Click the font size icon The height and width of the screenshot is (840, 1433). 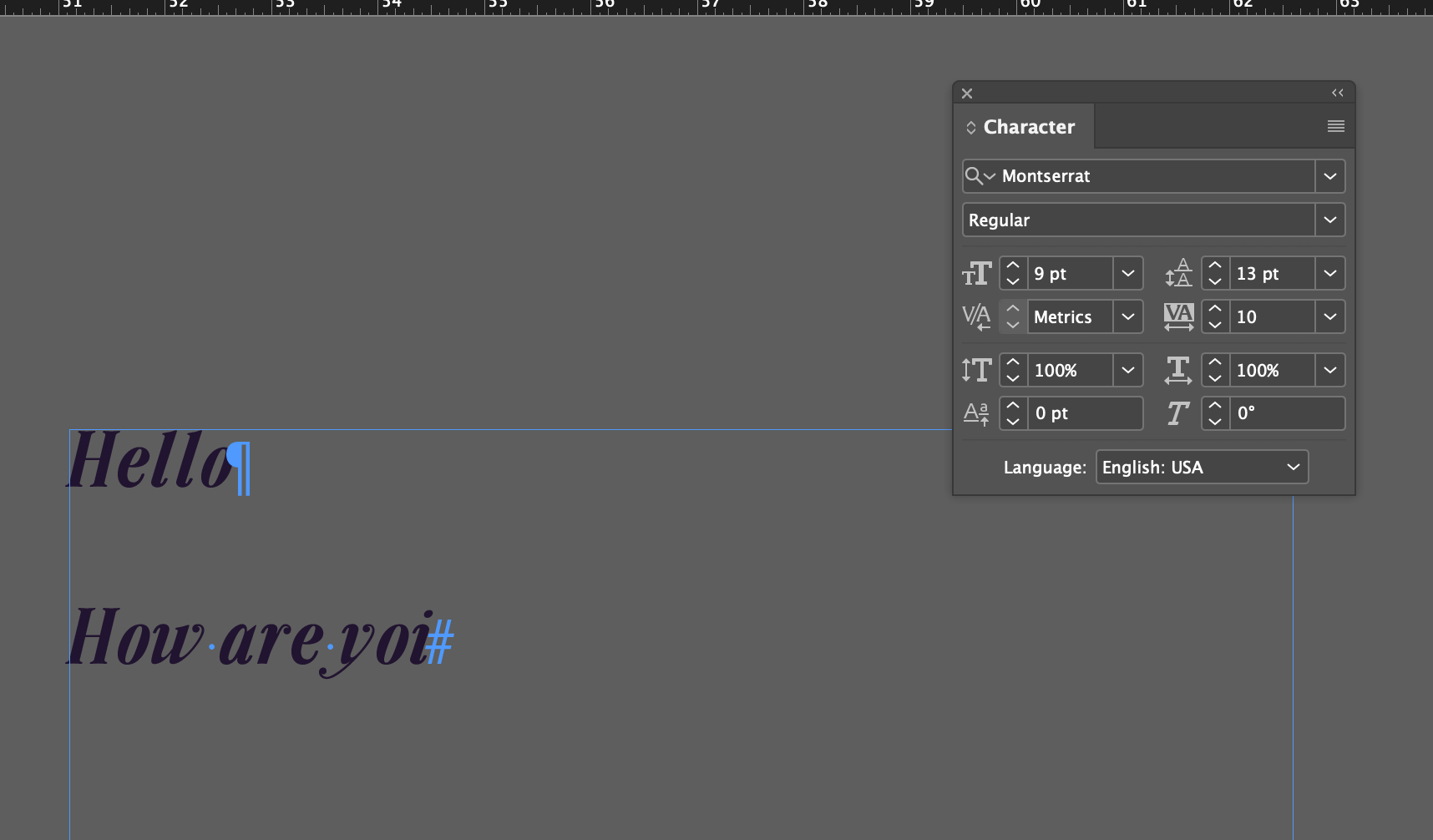976,274
